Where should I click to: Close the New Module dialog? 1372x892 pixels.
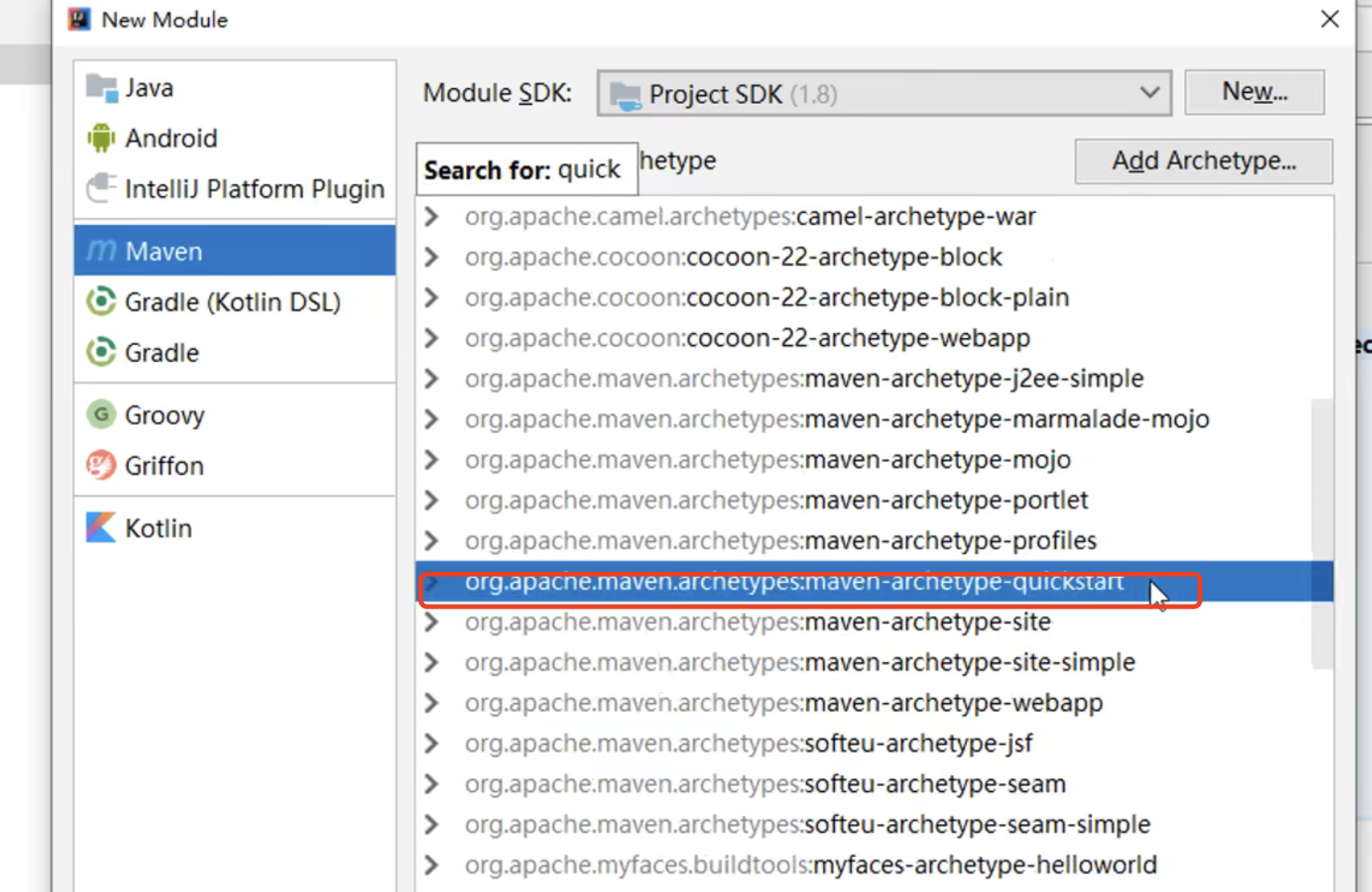point(1330,19)
